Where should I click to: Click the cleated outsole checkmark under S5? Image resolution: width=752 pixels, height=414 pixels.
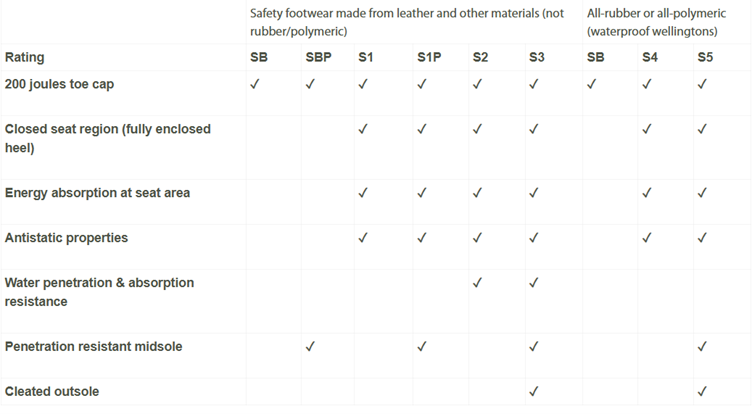[x=702, y=391]
